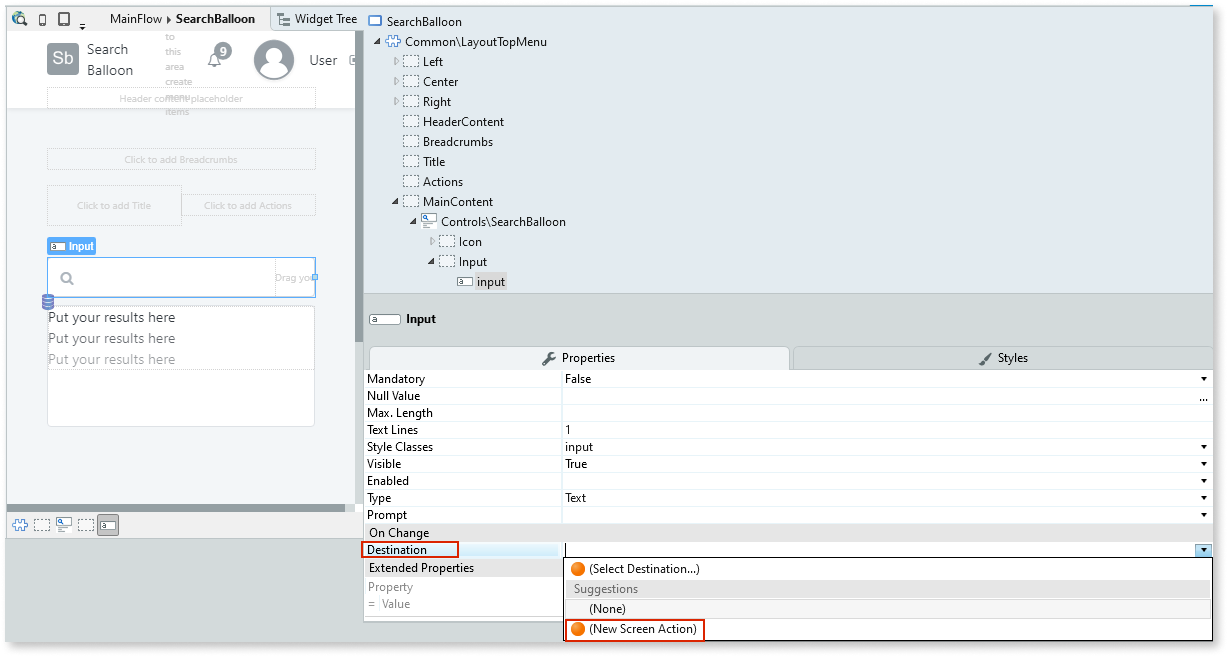Switch to tablet preview icon
The image size is (1228, 657).
coord(64,19)
